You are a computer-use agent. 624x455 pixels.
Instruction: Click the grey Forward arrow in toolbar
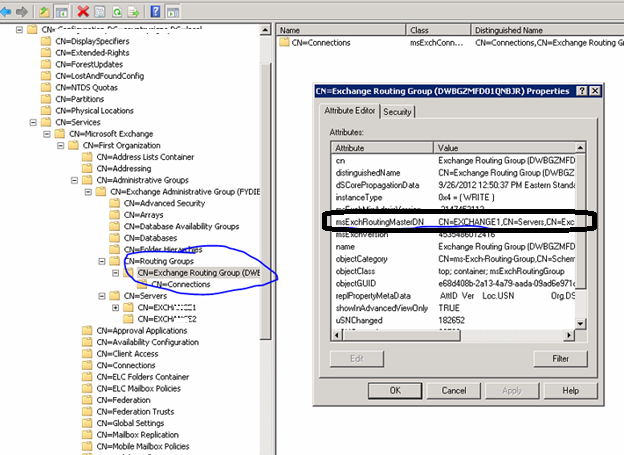tap(22, 12)
